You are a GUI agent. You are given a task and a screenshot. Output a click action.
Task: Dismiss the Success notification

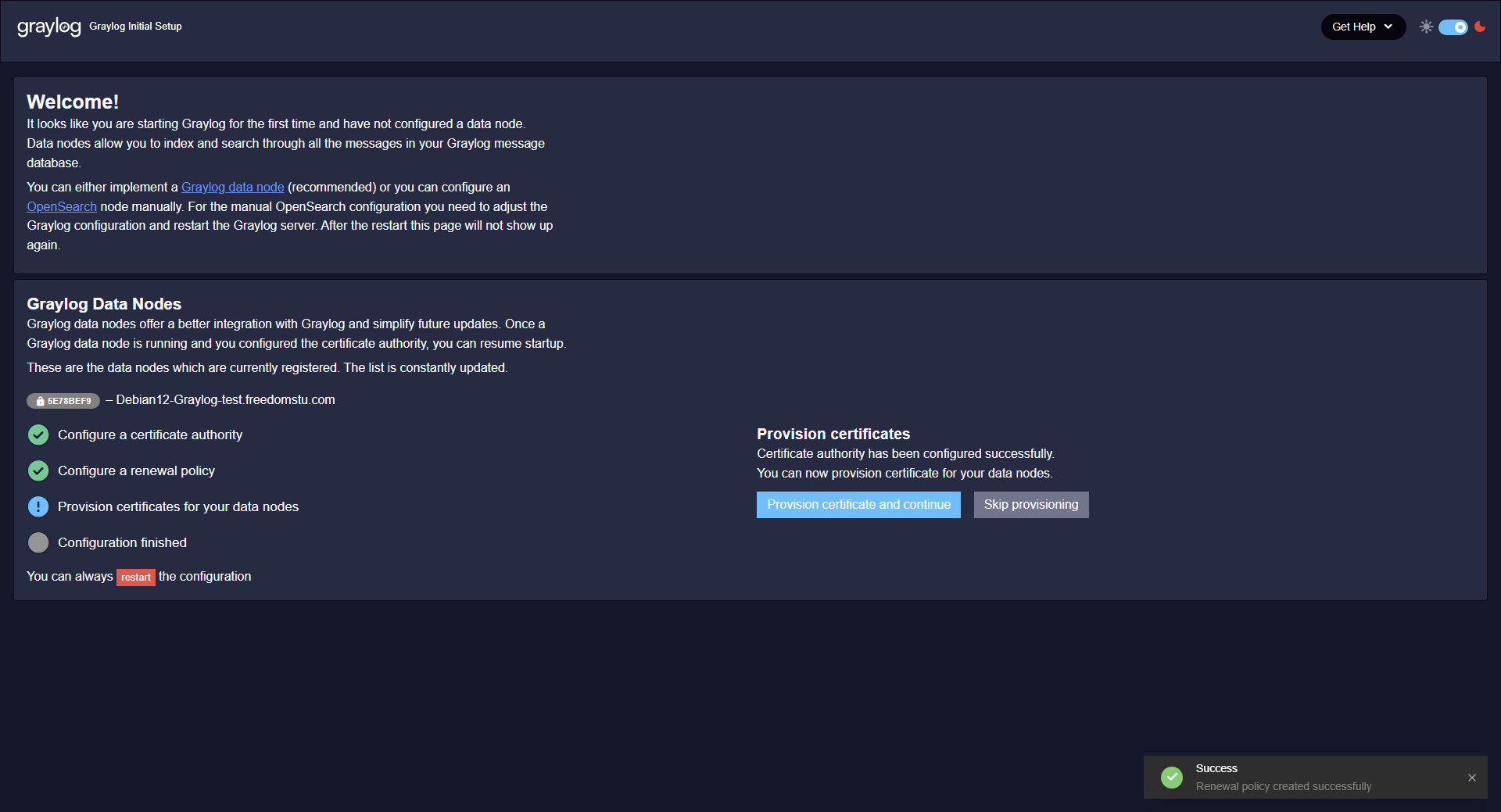1471,778
